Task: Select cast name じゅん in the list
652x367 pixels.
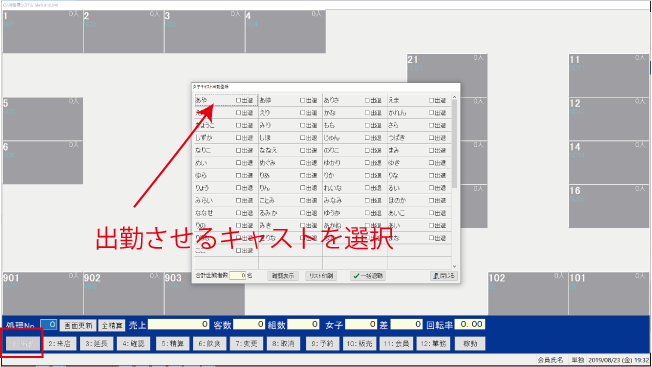Action: 331,138
